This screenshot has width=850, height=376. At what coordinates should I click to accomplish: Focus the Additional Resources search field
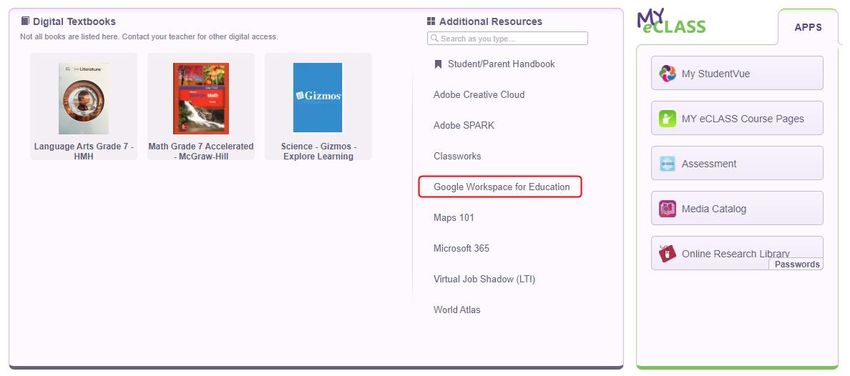point(507,38)
